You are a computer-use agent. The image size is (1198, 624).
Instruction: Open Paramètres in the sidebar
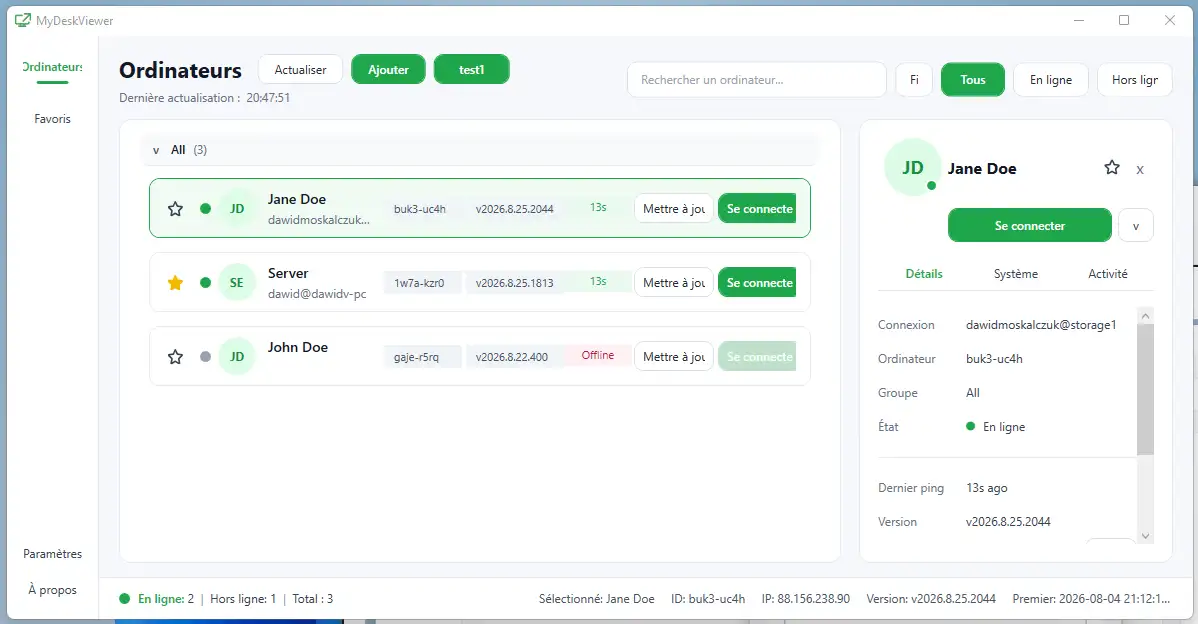coord(52,554)
